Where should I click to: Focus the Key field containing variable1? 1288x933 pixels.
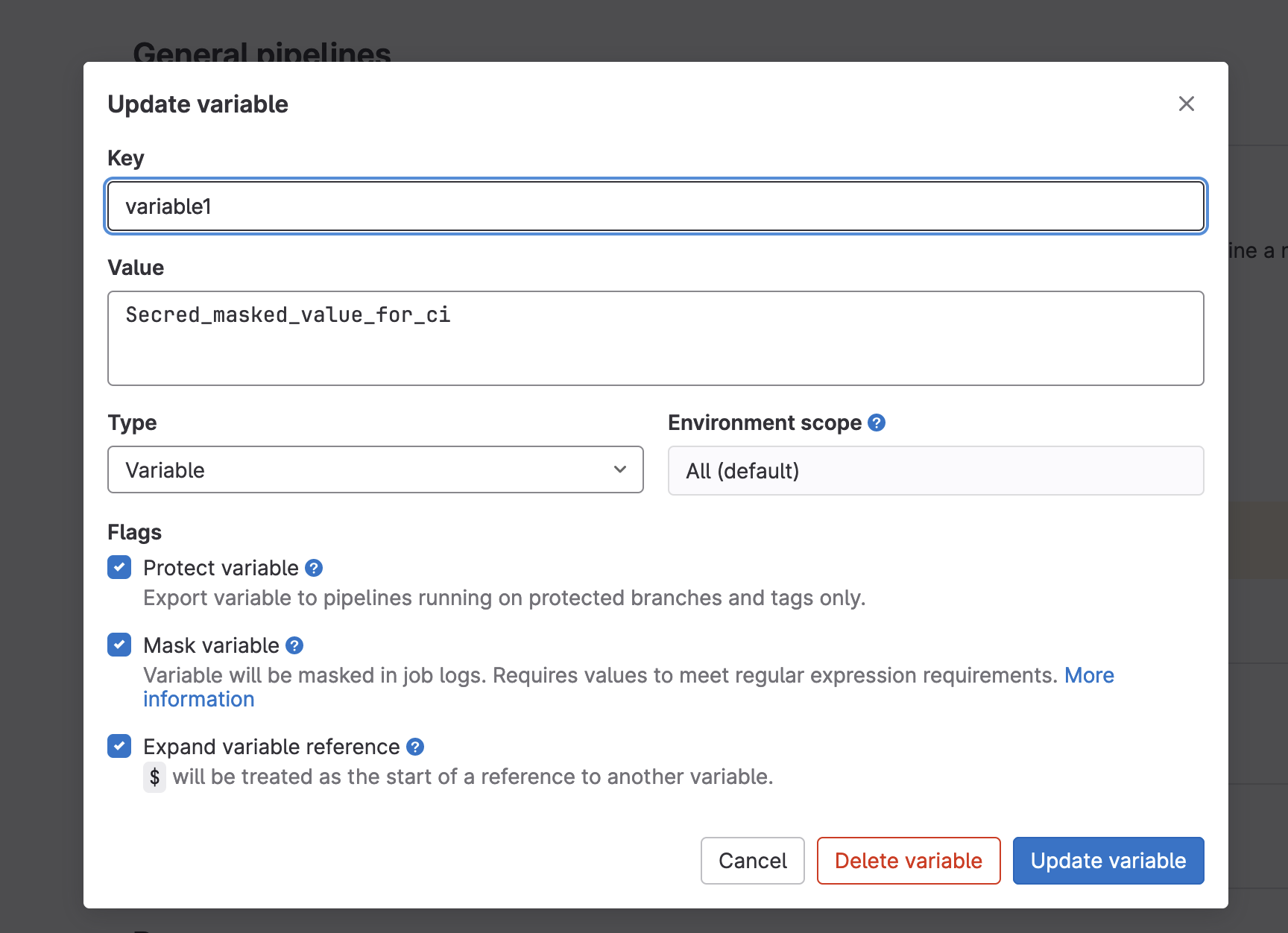tap(655, 206)
